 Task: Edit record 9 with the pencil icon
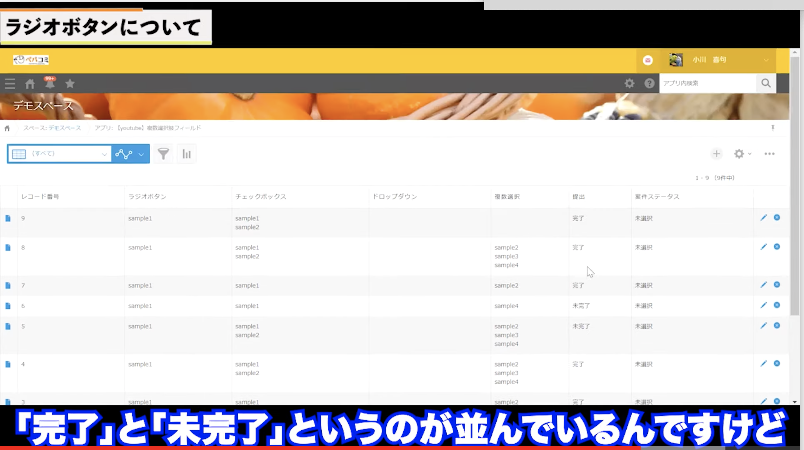[x=764, y=217]
